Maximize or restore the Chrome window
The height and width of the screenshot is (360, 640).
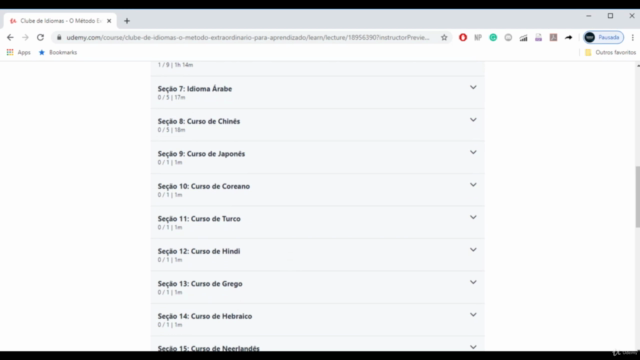click(x=610, y=16)
